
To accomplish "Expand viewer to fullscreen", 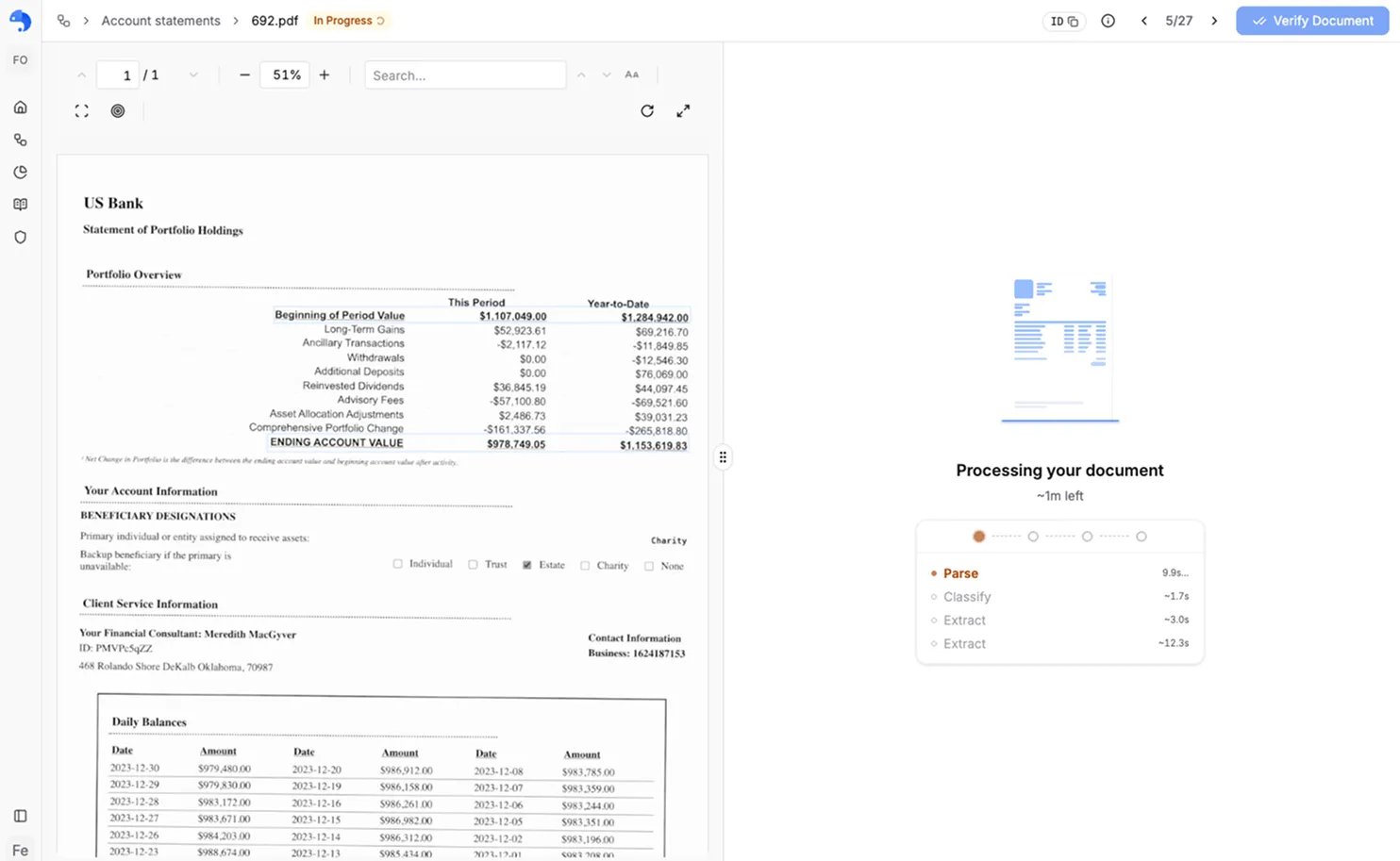I will tap(683, 110).
